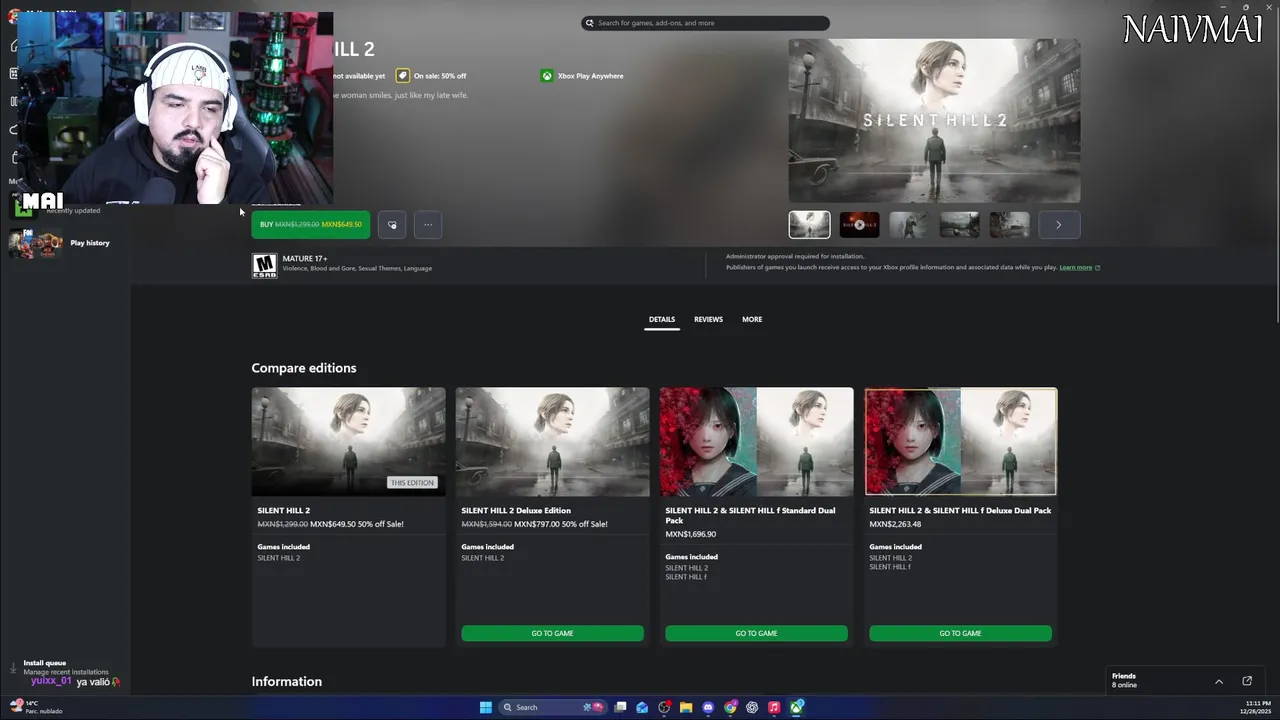Click the Deluxe Dual Pack cover image

(x=960, y=441)
